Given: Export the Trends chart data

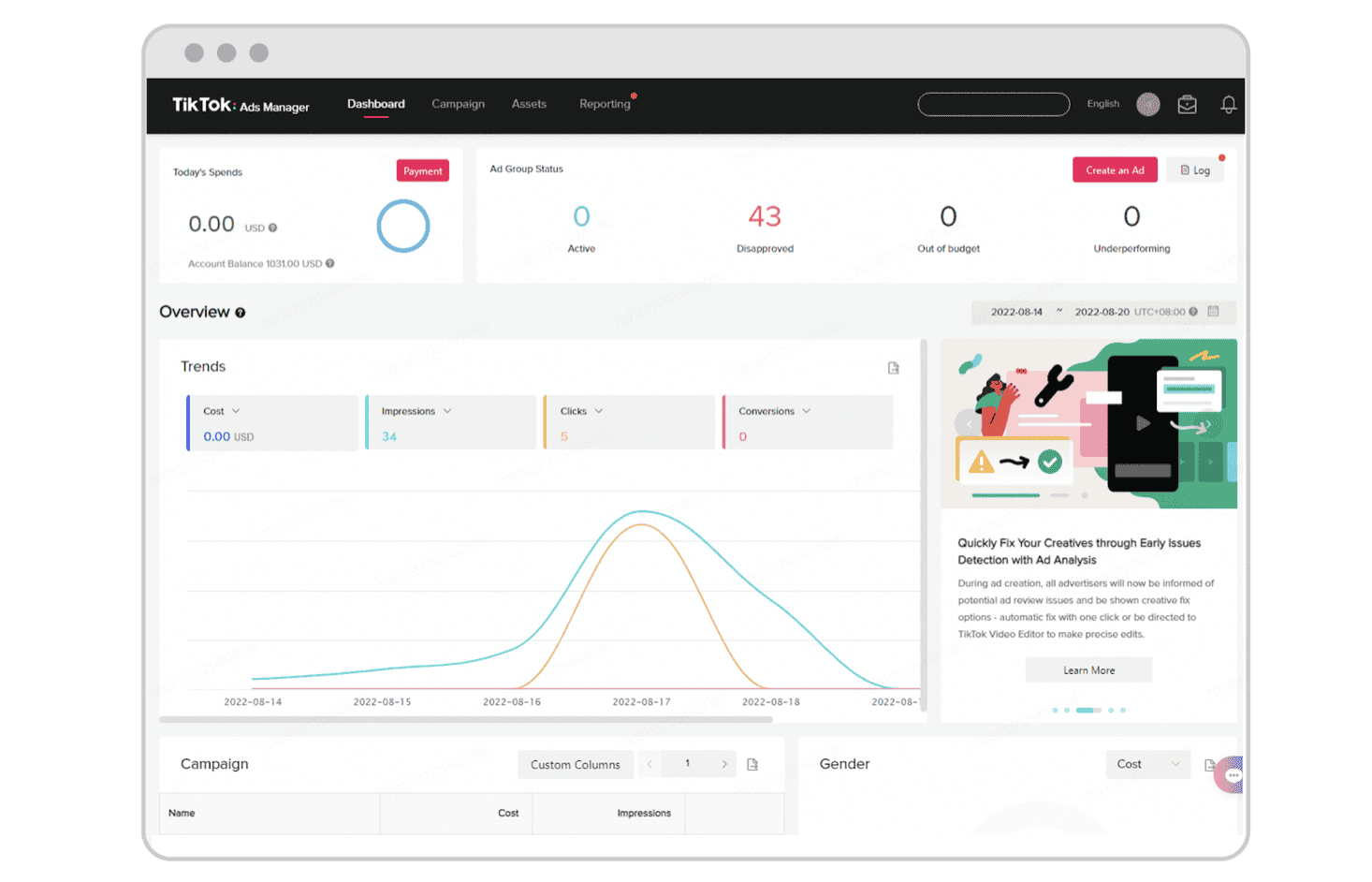Looking at the screenshot, I should (x=894, y=368).
